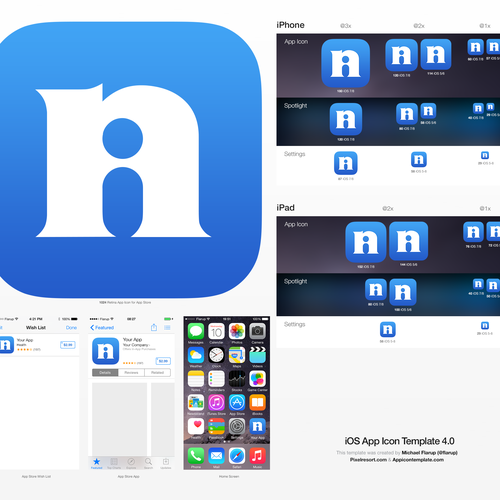Go back to Featured

tap(102, 328)
